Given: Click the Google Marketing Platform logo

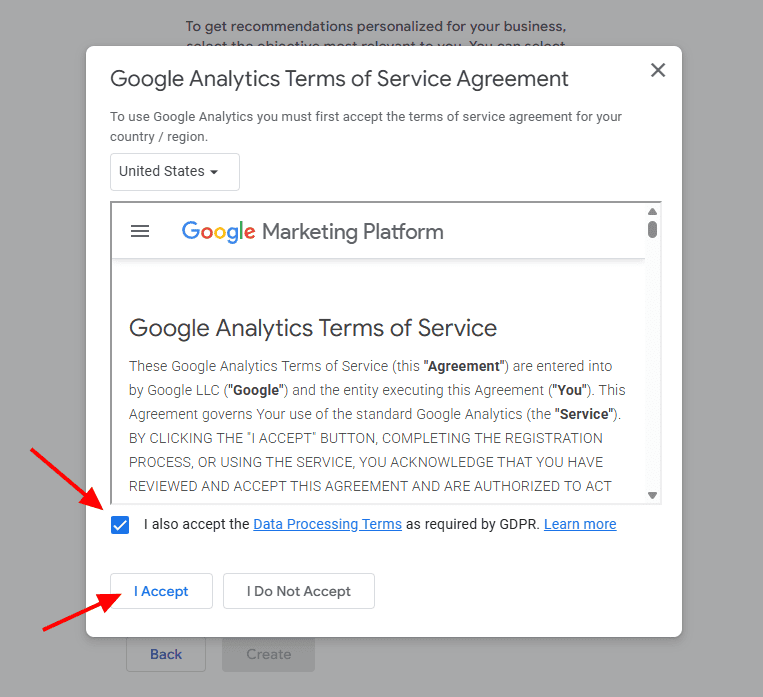Looking at the screenshot, I should pyautogui.click(x=312, y=231).
